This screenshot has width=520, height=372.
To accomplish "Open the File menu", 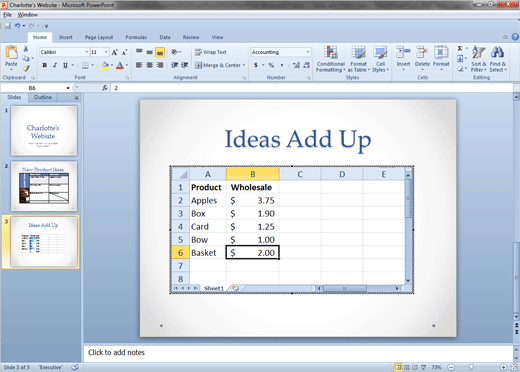I will click(7, 15).
